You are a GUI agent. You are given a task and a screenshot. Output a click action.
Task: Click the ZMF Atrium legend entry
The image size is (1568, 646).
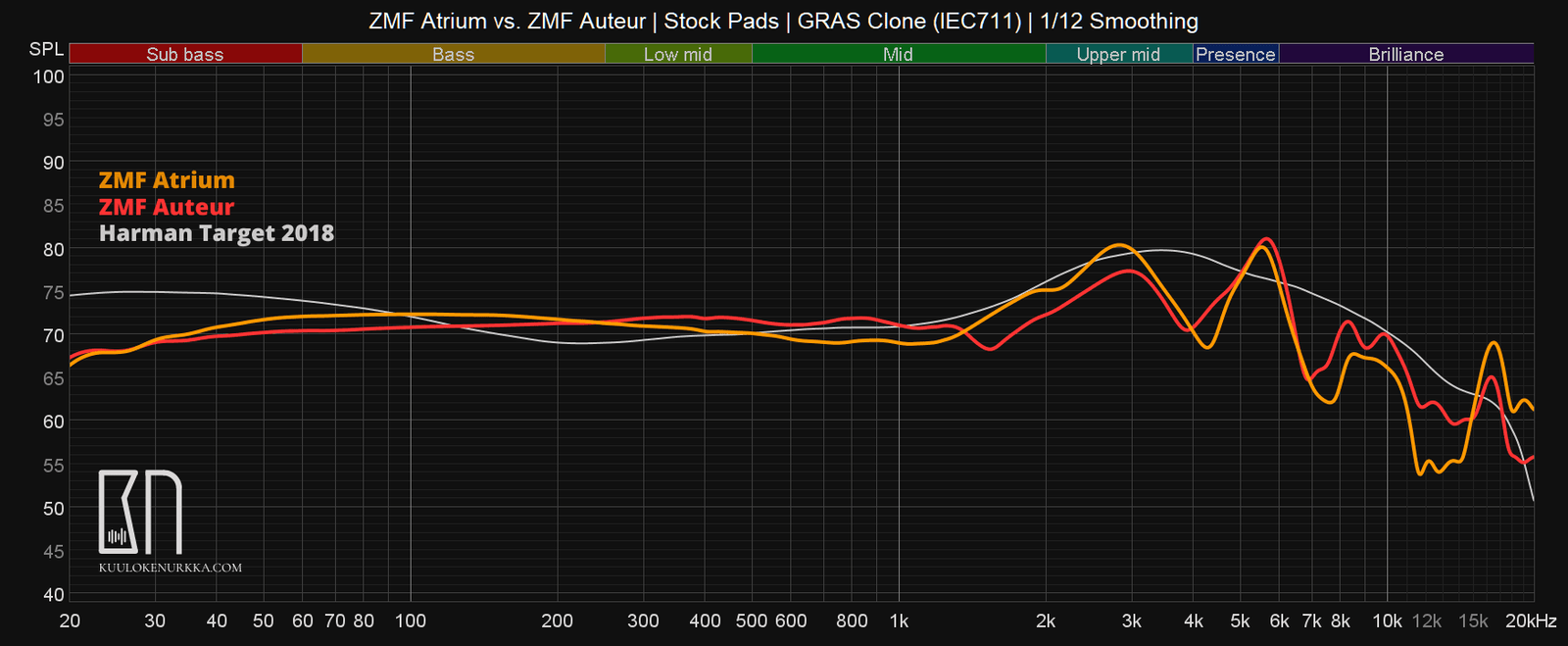click(x=167, y=180)
